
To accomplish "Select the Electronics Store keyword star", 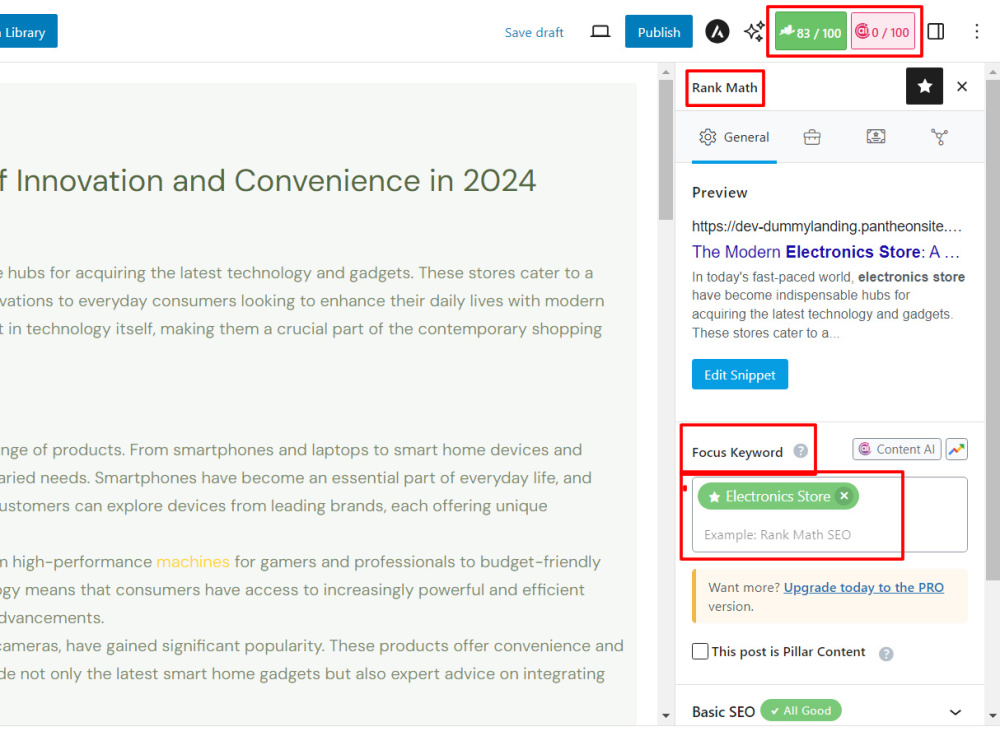I will (714, 497).
